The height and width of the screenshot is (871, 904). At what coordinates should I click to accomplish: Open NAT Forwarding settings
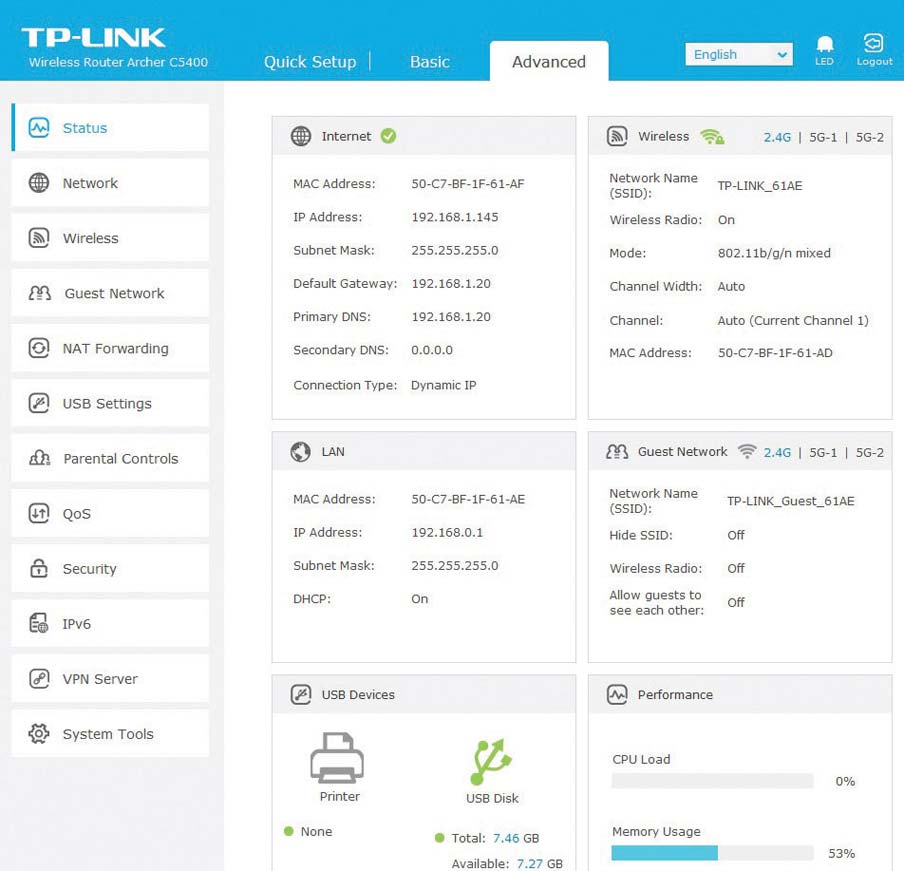[110, 348]
